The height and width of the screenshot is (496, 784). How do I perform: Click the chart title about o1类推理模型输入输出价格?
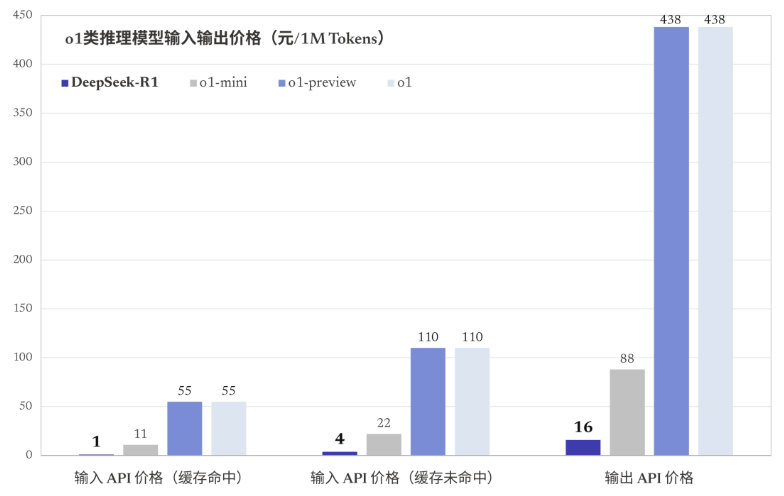[224, 38]
